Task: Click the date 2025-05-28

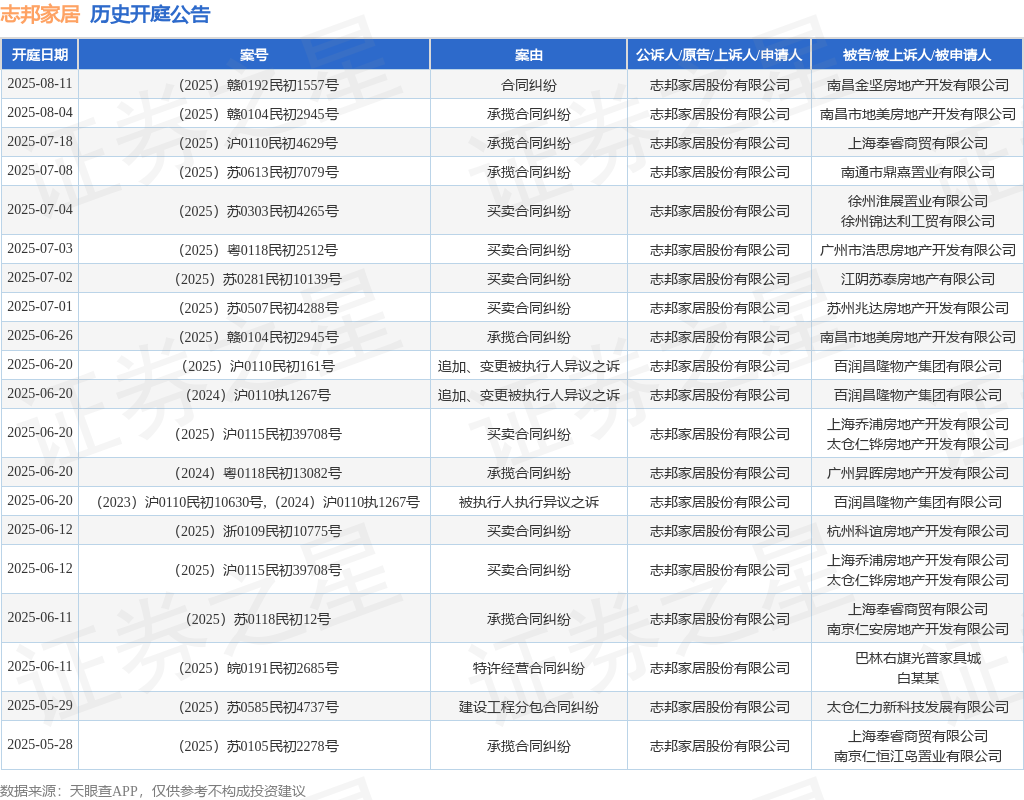Action: tap(40, 744)
